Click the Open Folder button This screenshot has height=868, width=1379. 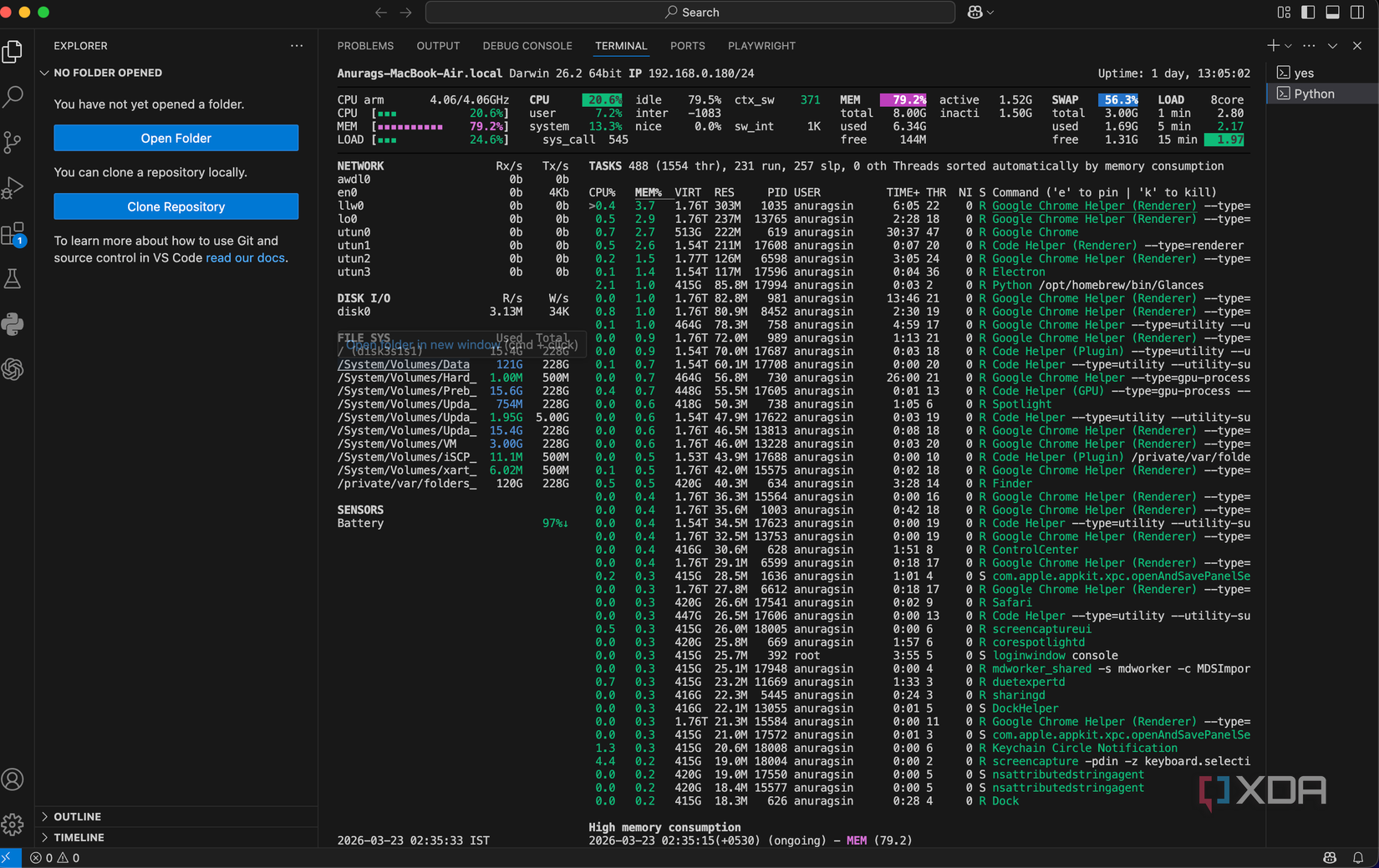pos(176,138)
